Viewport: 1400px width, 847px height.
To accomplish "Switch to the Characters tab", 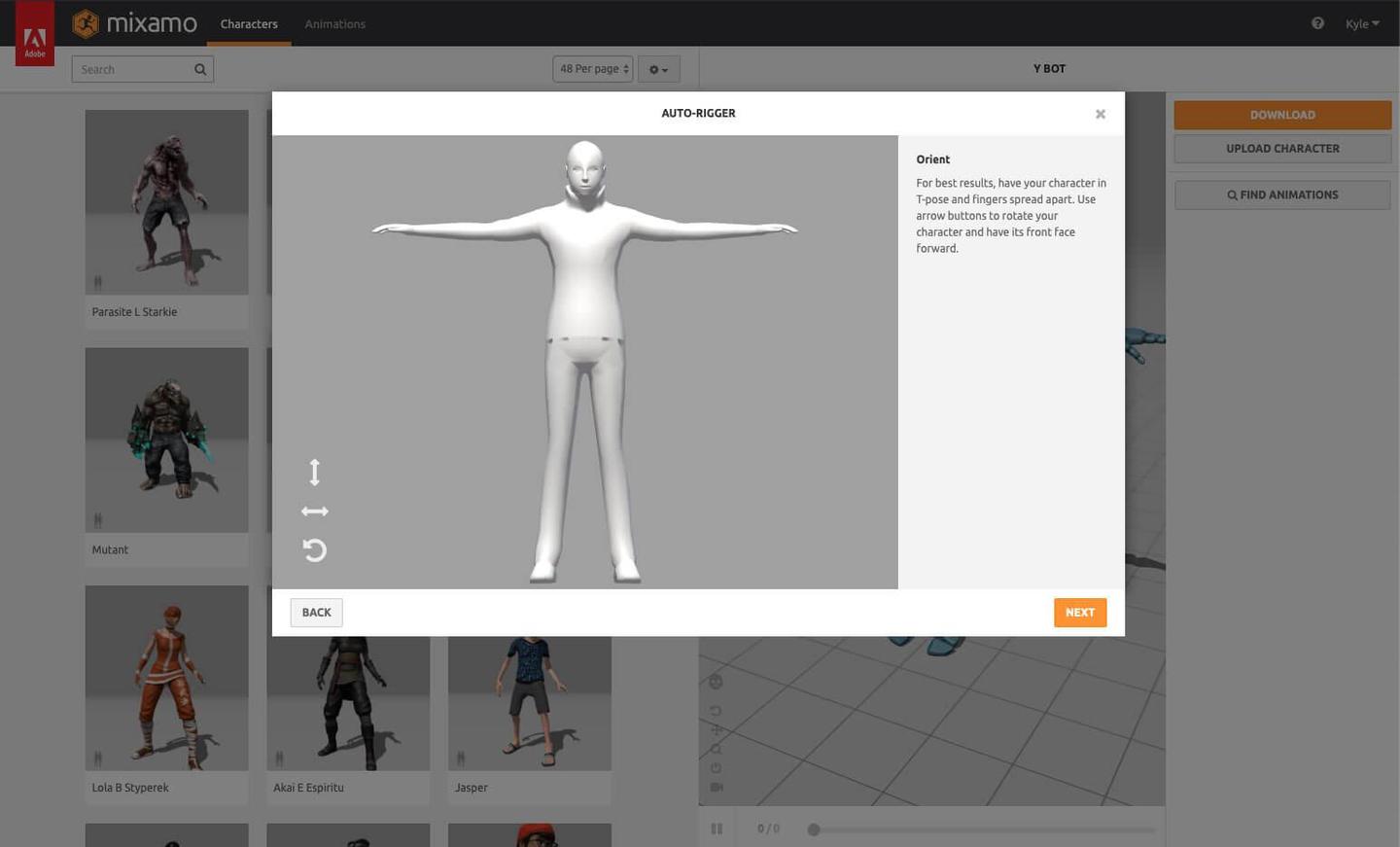I will [x=248, y=23].
